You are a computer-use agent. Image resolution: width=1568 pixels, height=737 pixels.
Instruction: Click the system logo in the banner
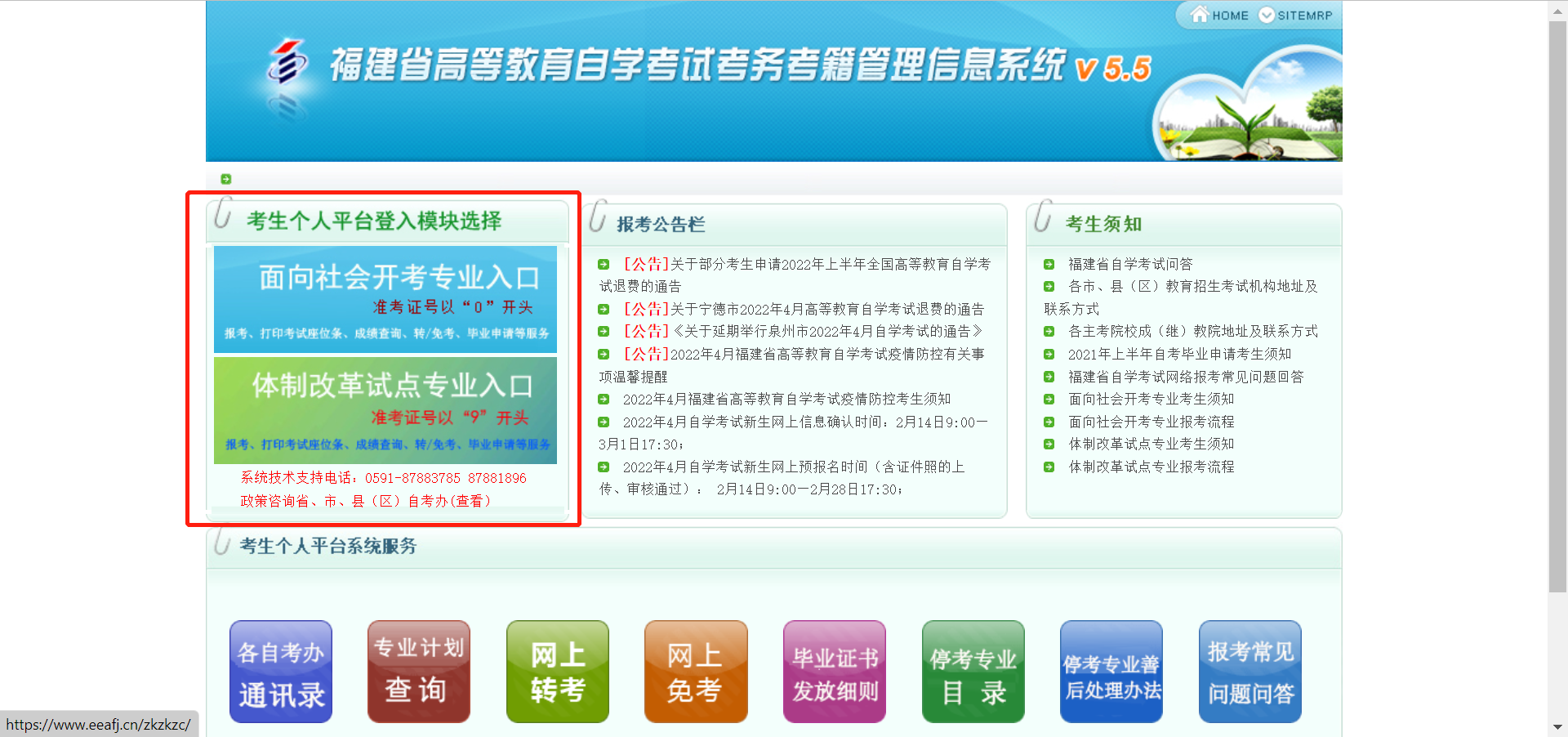(x=286, y=63)
